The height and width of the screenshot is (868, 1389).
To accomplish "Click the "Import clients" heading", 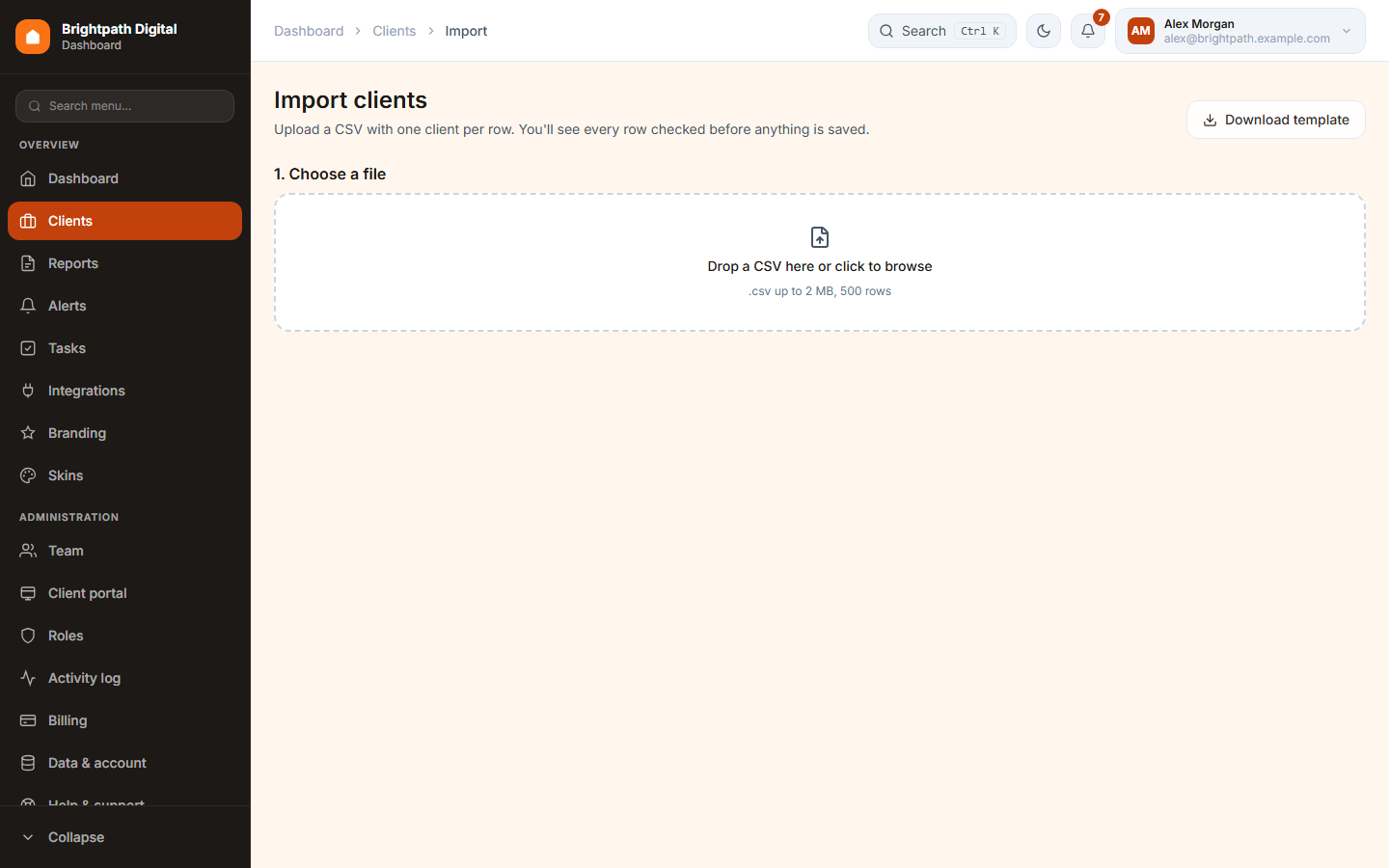I will pos(351,100).
